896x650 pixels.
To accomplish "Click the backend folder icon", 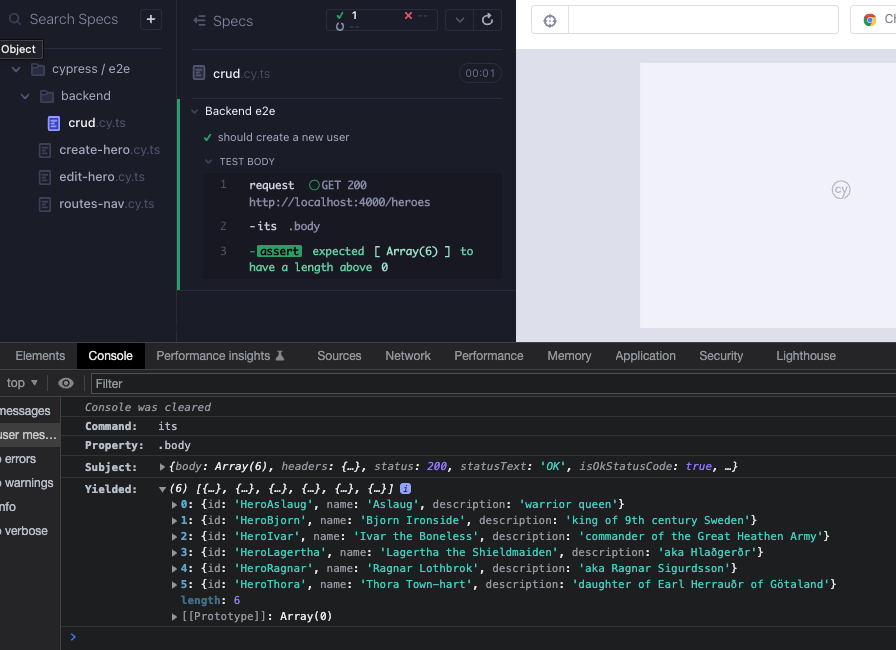I will pos(47,96).
